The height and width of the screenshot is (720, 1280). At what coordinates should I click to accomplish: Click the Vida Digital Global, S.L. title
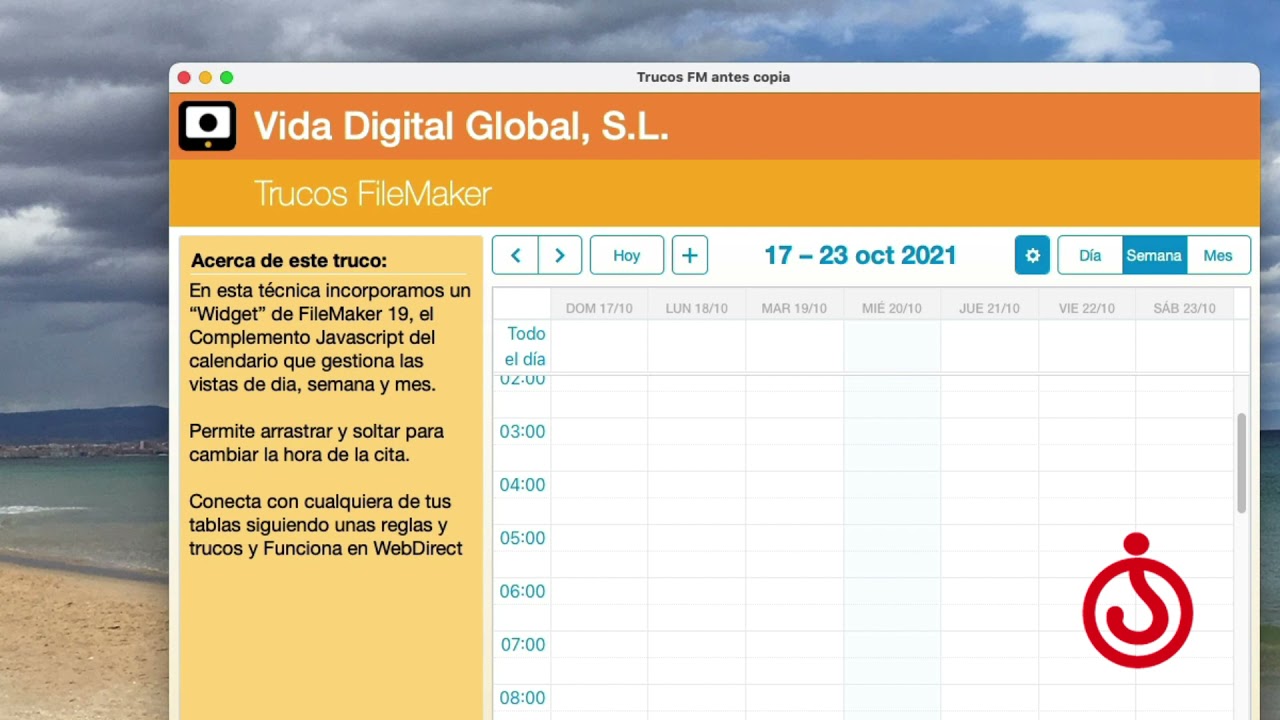pyautogui.click(x=461, y=126)
